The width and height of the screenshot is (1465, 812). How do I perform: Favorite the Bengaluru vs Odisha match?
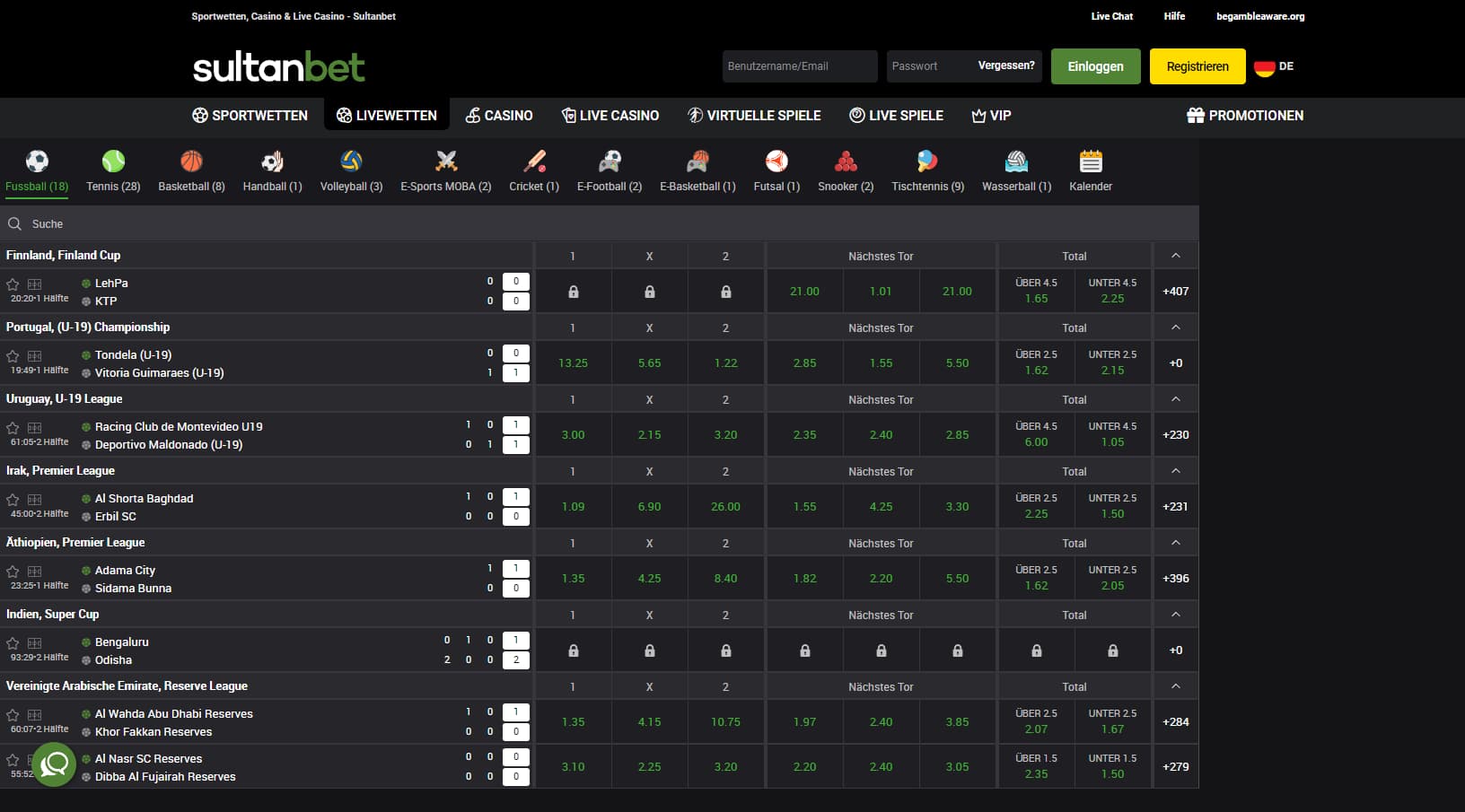pos(13,643)
